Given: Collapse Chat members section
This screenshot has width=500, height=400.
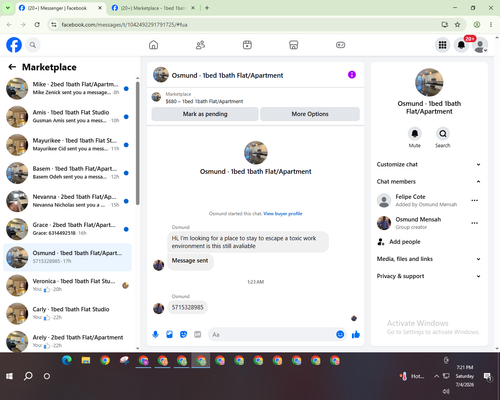Looking at the screenshot, I should tap(429, 182).
